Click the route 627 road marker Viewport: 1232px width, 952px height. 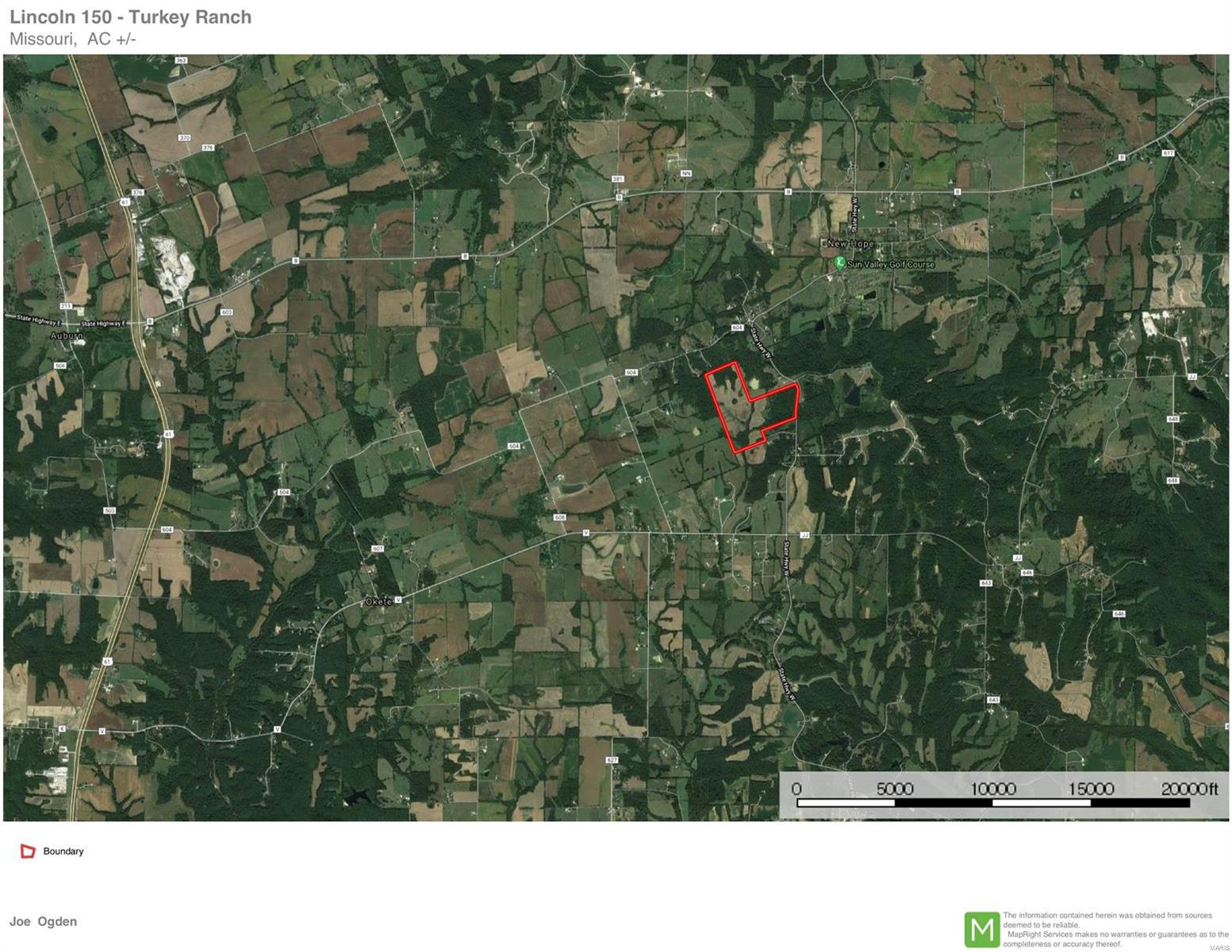[x=611, y=760]
